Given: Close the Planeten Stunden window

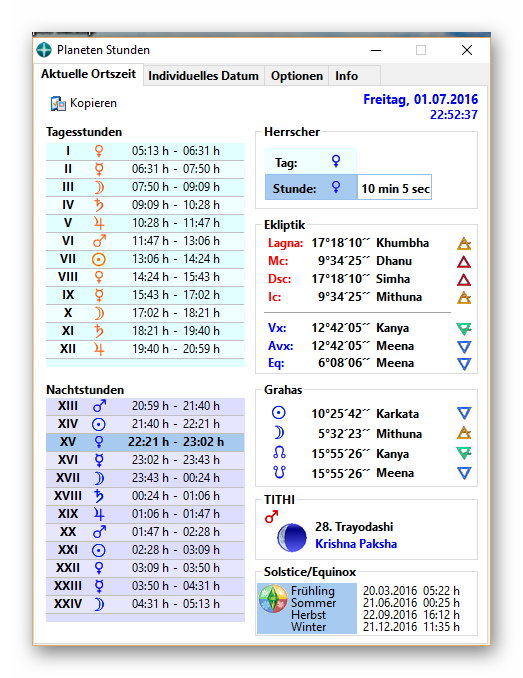Looking at the screenshot, I should [467, 50].
